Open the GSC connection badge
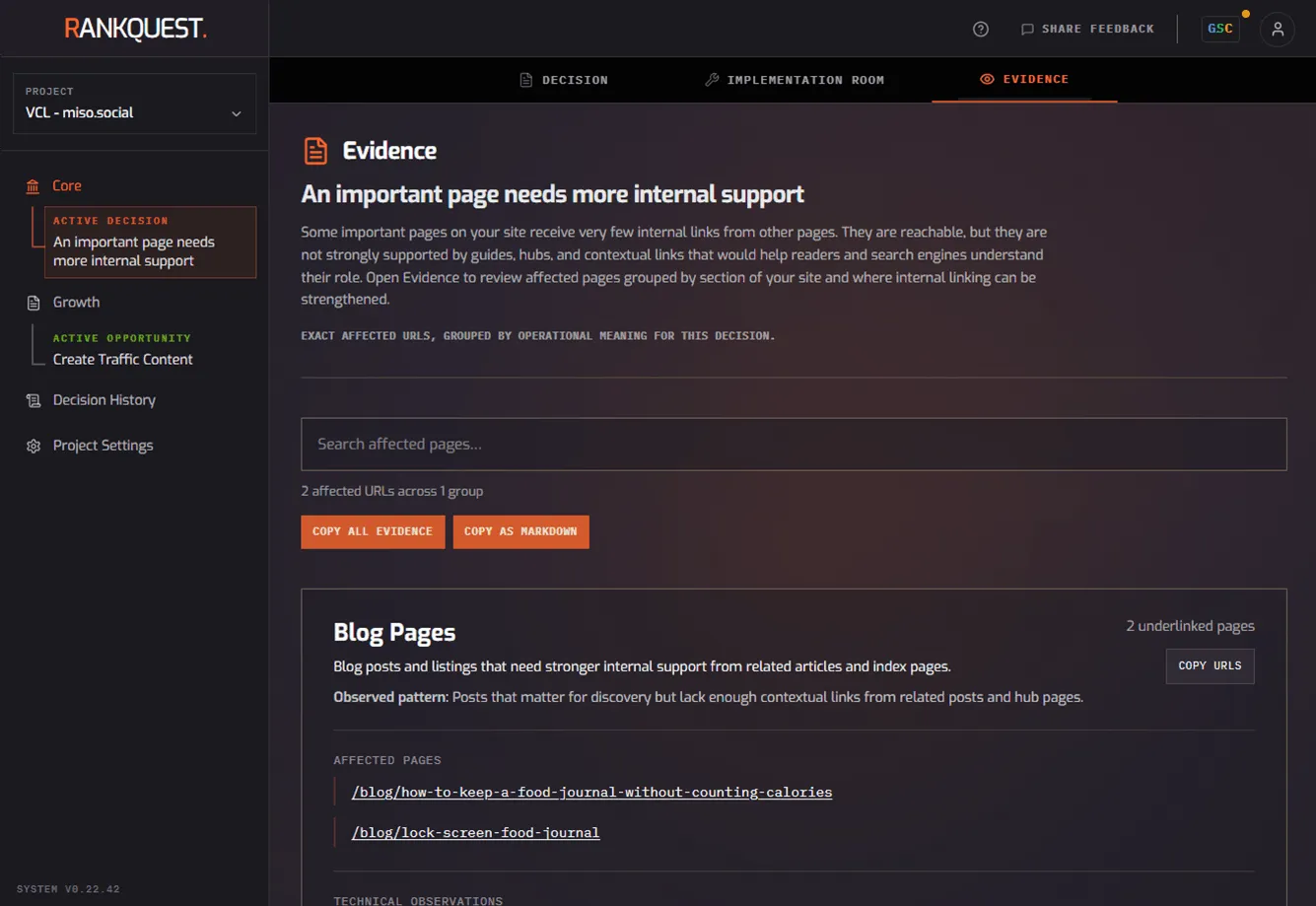Image resolution: width=1316 pixels, height=906 pixels. 1220,29
